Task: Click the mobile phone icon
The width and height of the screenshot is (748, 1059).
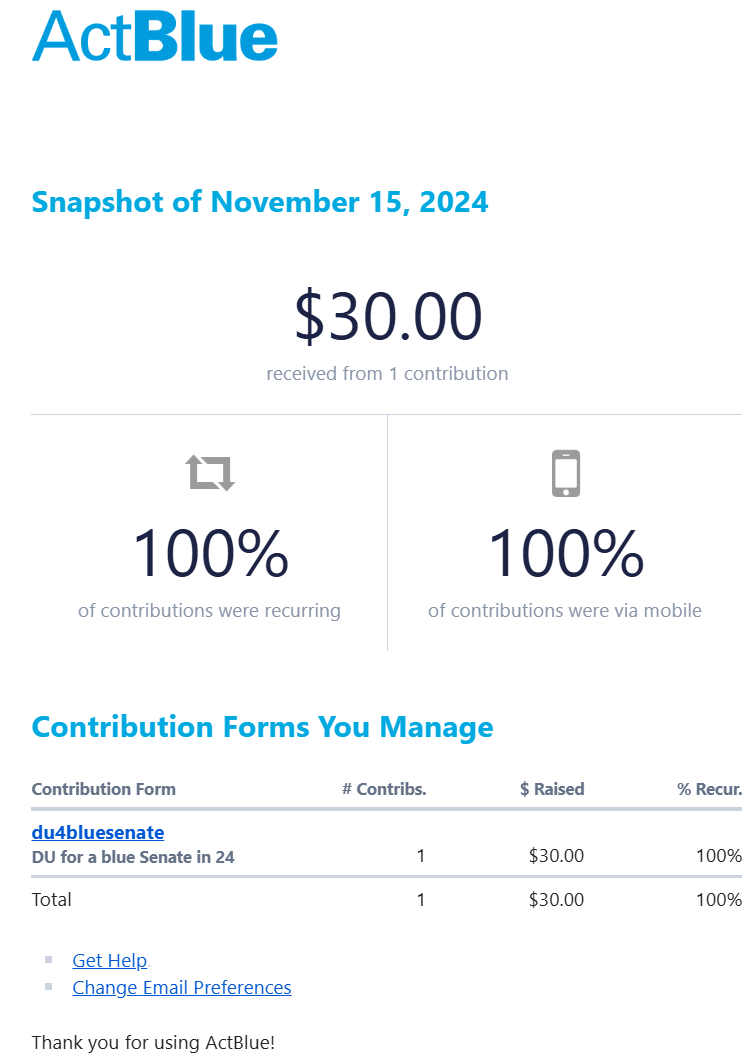Action: click(566, 473)
